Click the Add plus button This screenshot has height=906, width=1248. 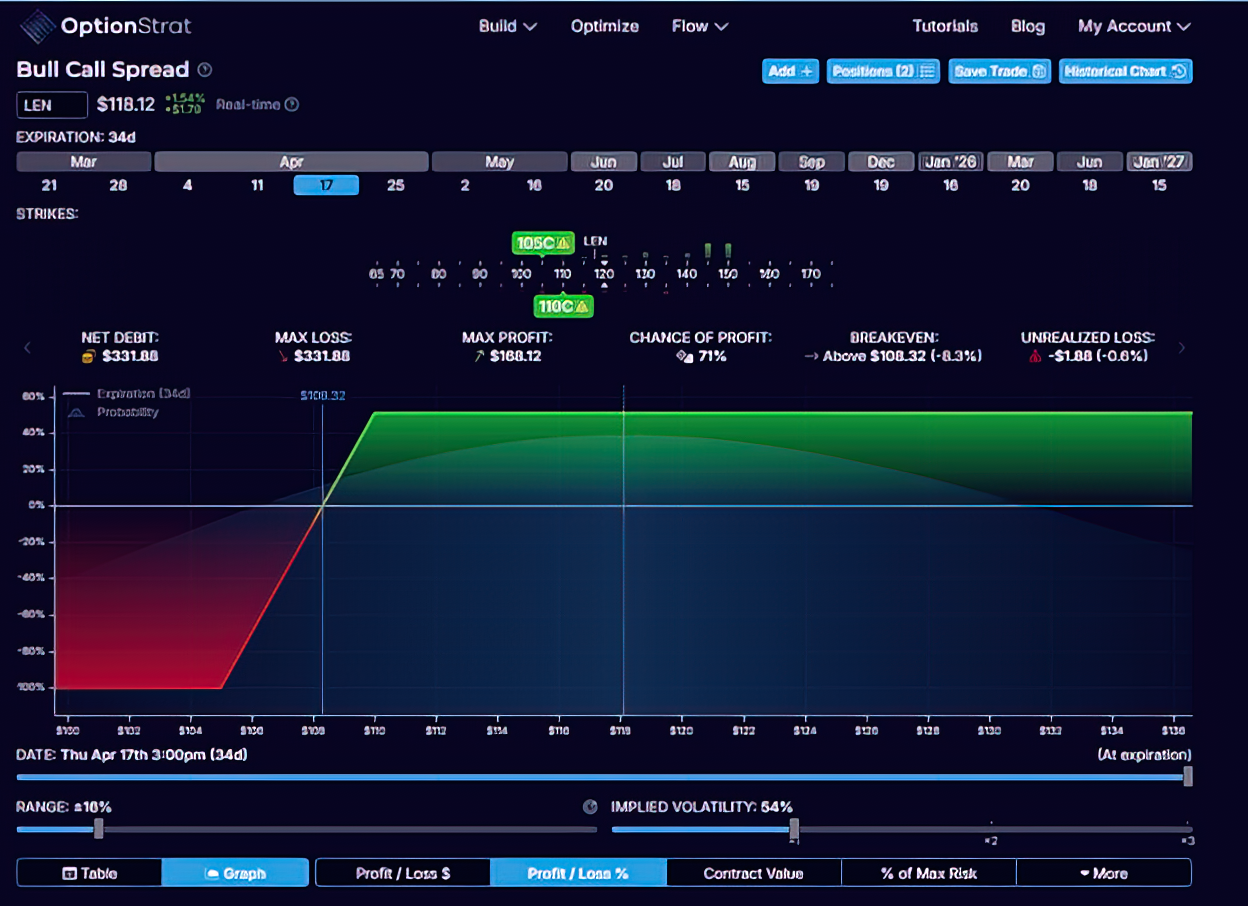tap(791, 71)
